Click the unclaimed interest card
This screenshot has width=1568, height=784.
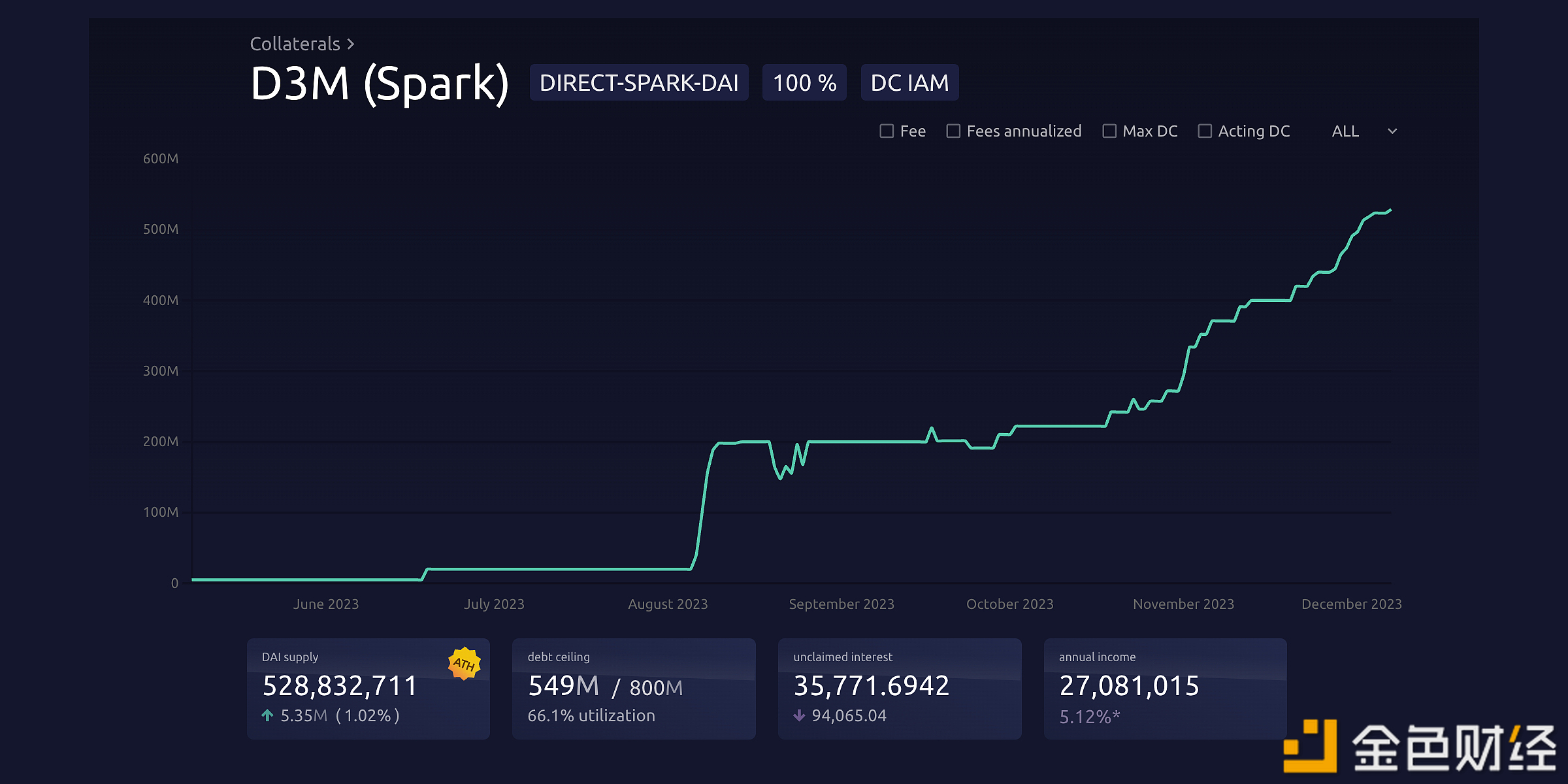point(899,689)
